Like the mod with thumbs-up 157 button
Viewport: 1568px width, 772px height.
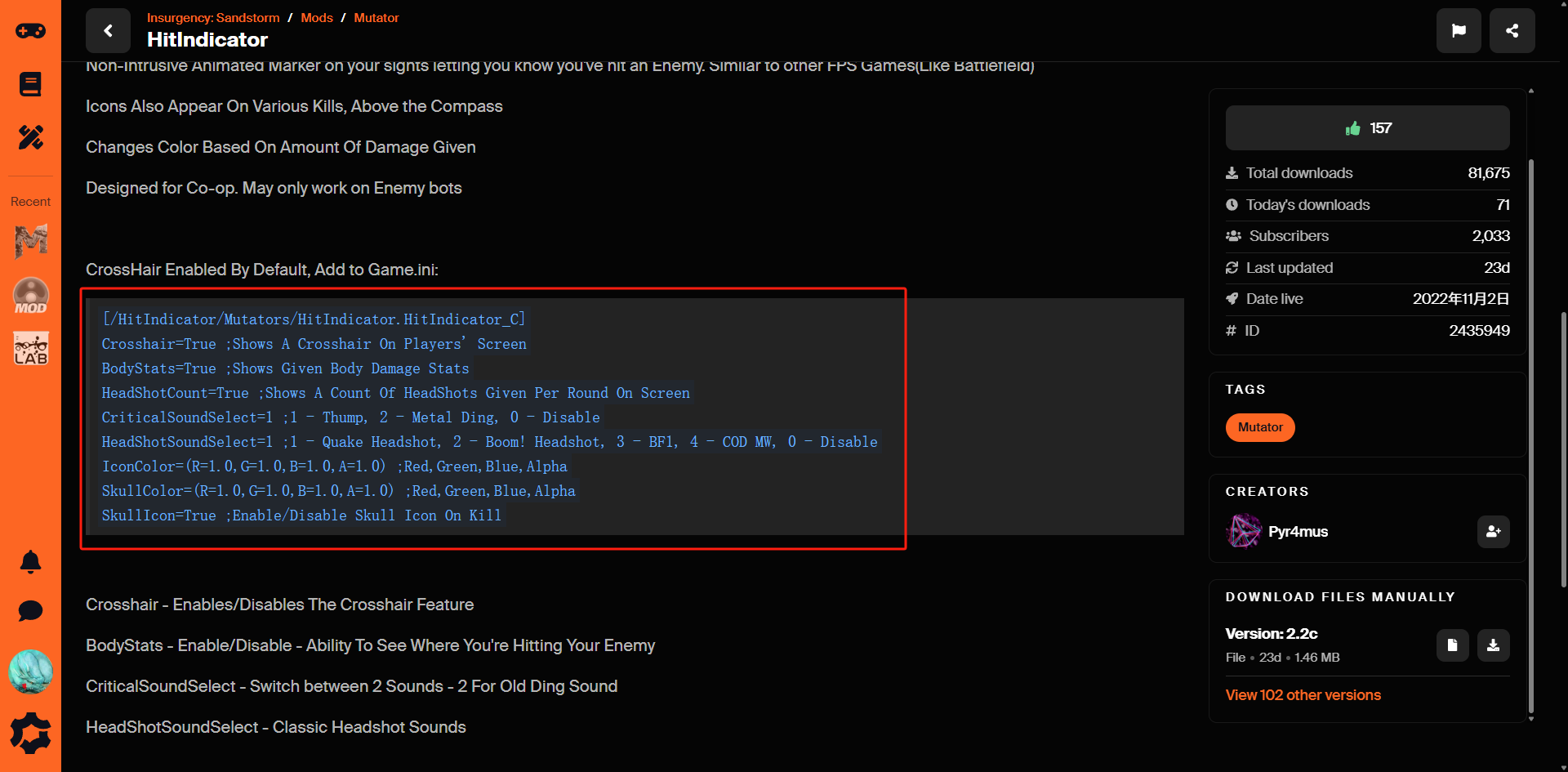pos(1368,127)
